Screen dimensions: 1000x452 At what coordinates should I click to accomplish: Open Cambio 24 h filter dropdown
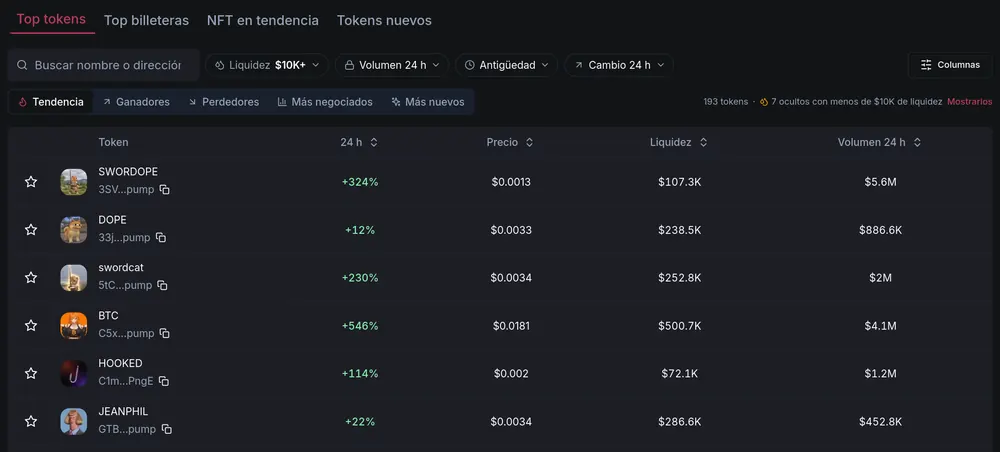pos(619,65)
